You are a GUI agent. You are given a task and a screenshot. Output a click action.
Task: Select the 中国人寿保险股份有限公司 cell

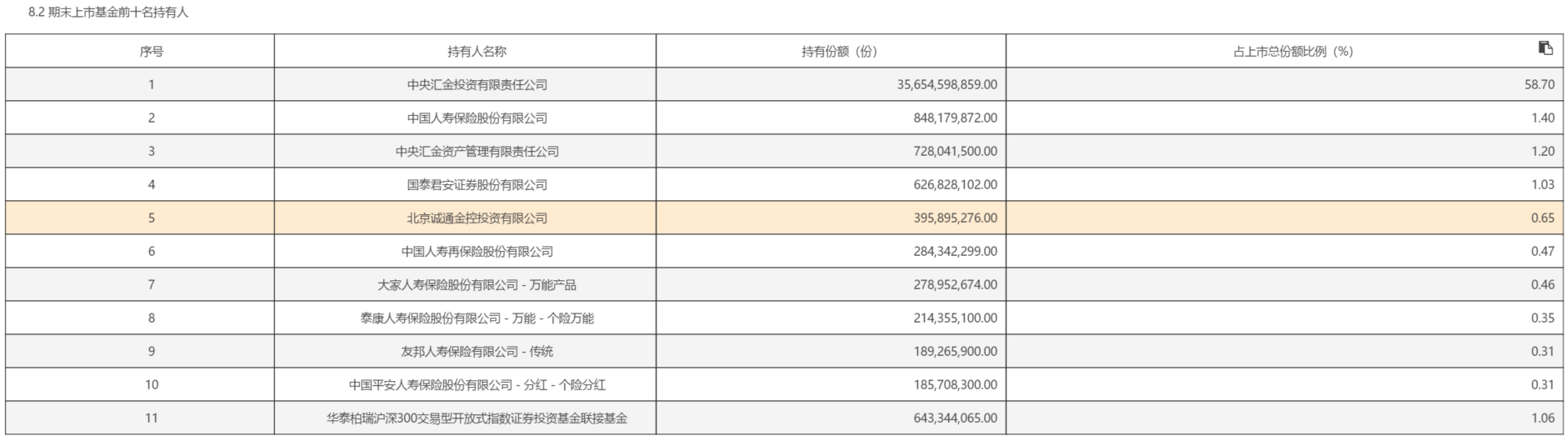click(x=477, y=118)
